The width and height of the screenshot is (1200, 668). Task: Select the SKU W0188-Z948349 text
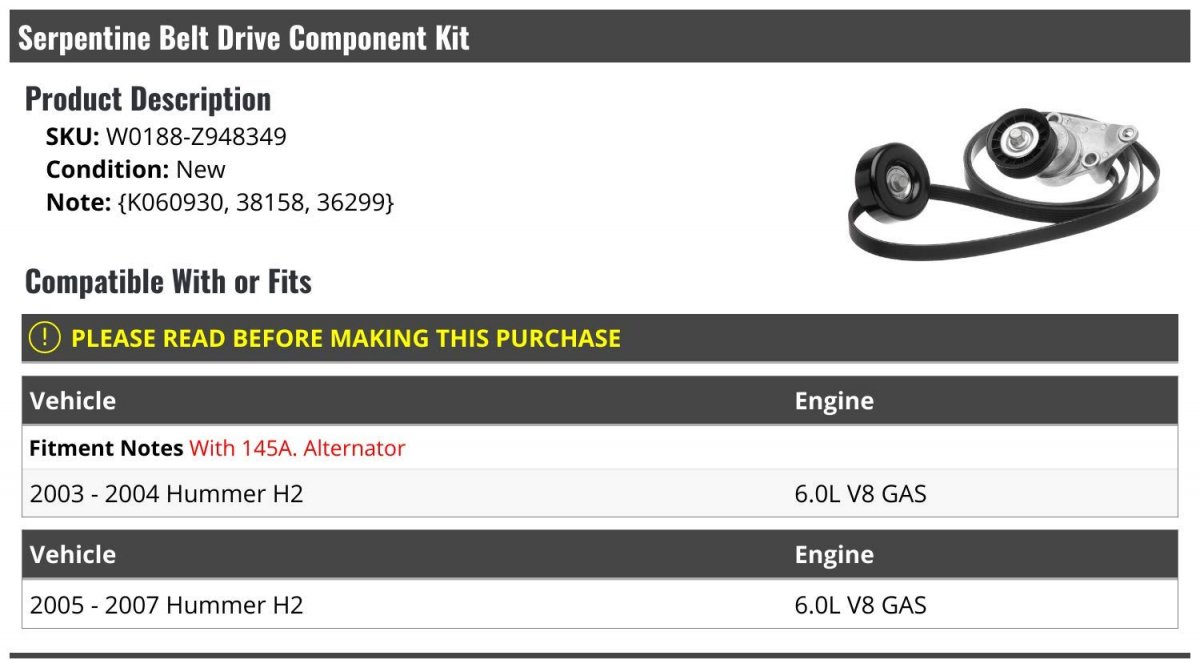point(166,137)
